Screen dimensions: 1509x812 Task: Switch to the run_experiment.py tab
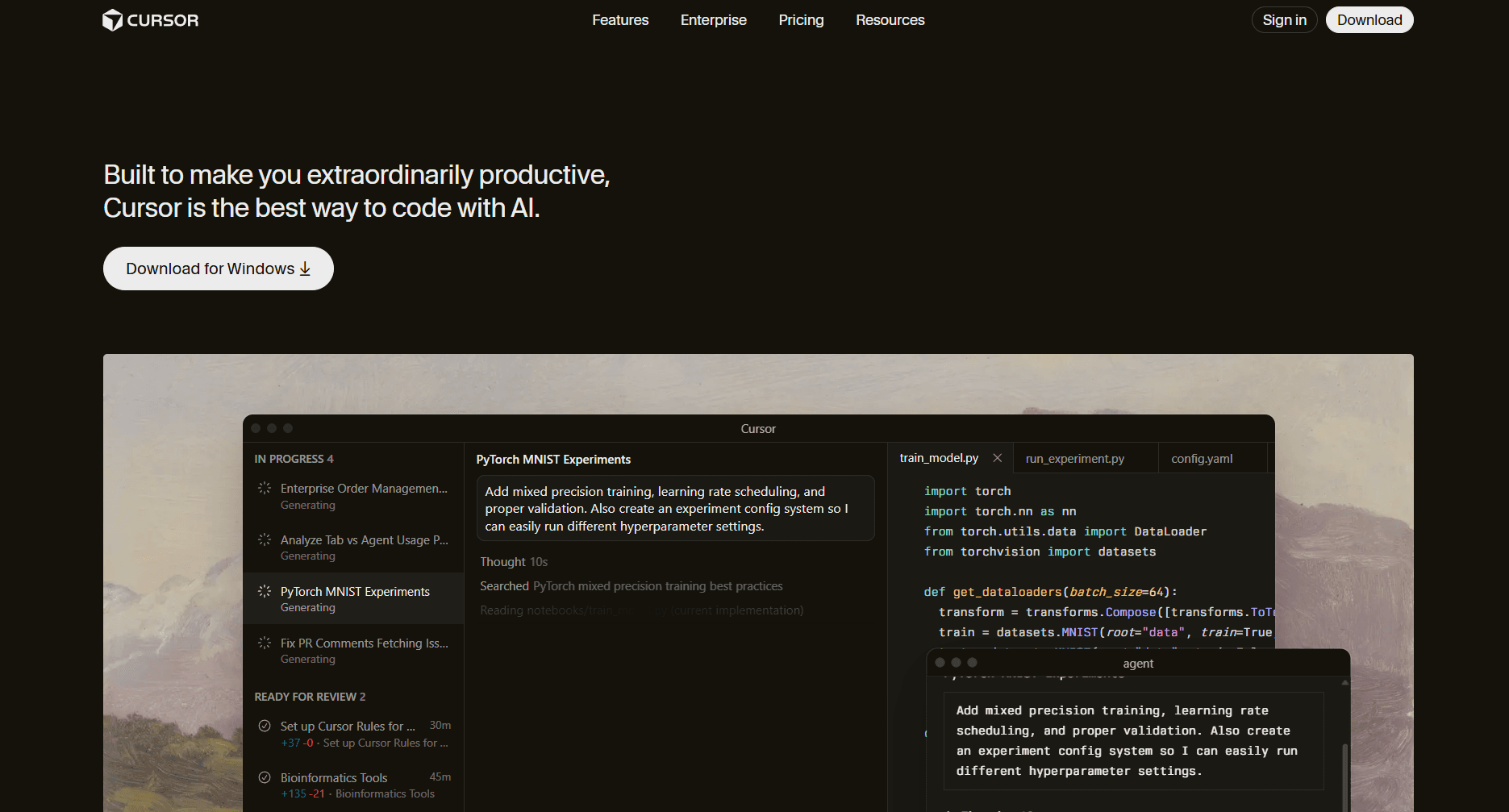click(1074, 459)
